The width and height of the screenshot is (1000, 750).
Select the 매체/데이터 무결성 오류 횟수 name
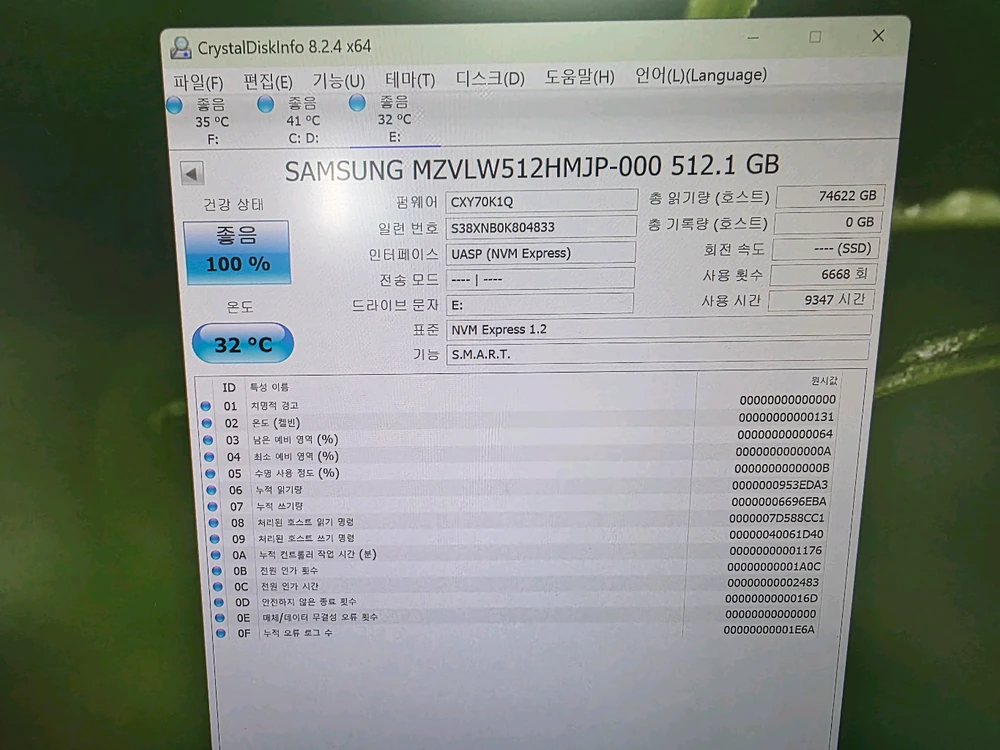(321, 617)
